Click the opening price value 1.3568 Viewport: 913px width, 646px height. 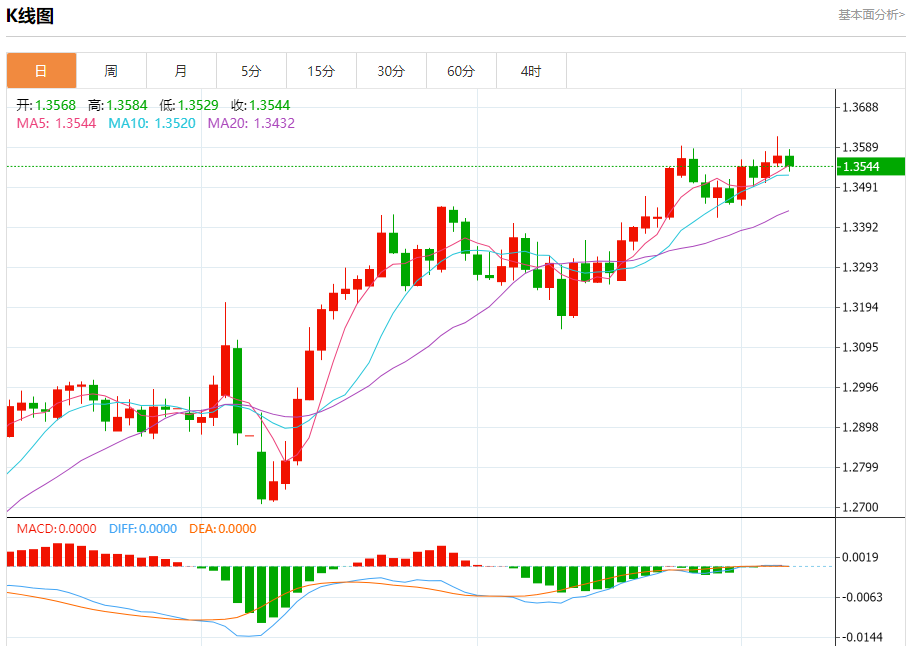[x=55, y=105]
